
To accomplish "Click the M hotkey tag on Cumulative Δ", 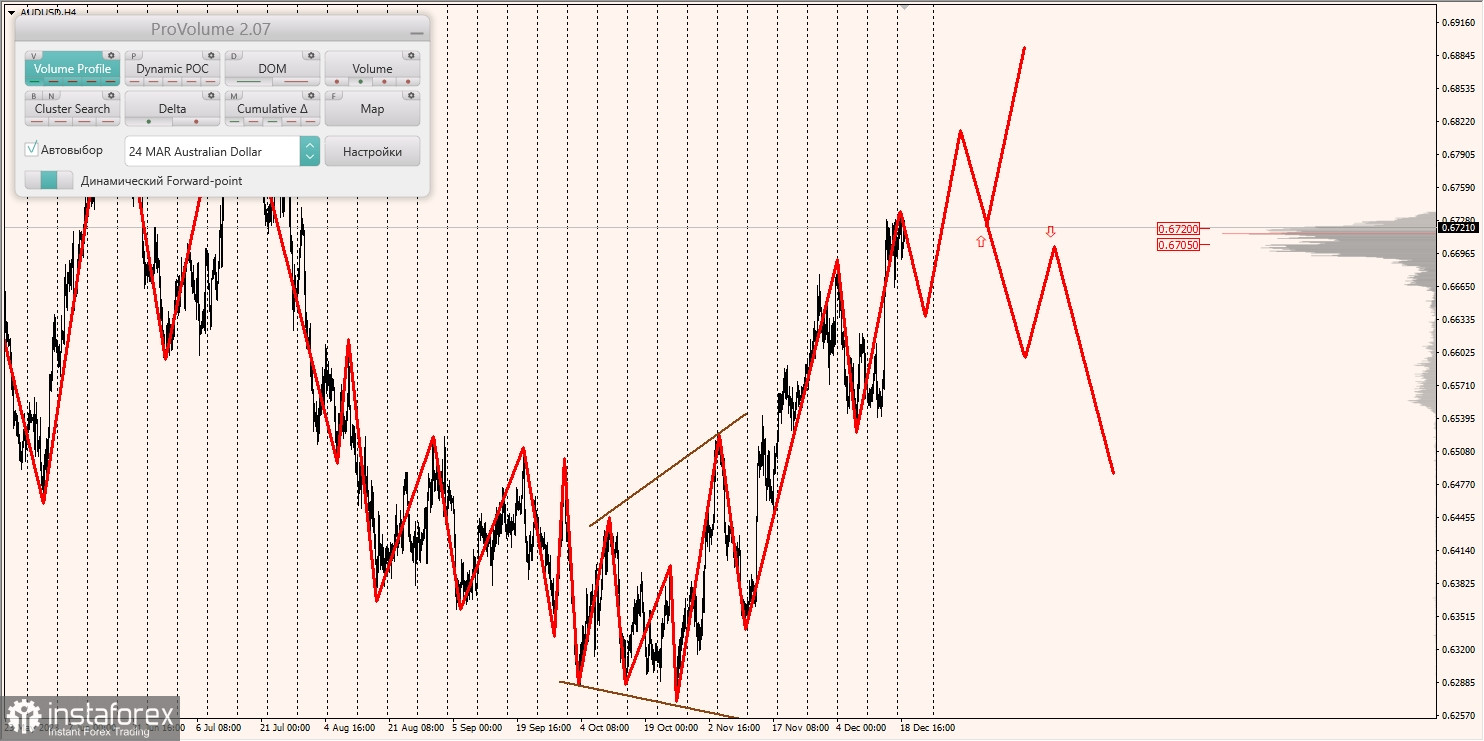I will (x=234, y=96).
